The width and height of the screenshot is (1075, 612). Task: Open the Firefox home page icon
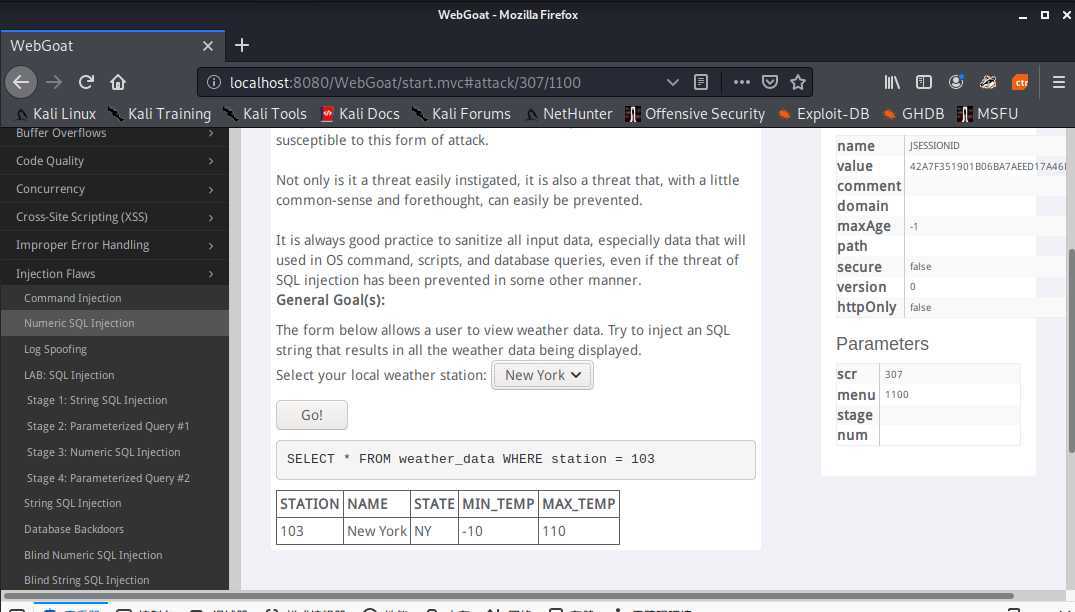coord(118,82)
